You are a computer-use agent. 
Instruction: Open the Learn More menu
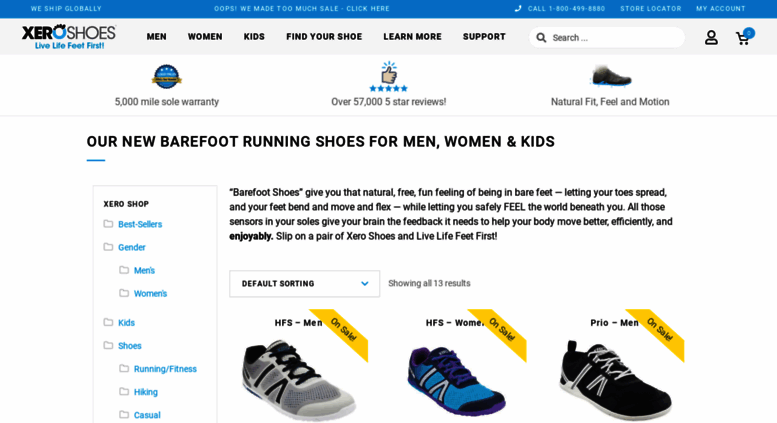(x=412, y=37)
